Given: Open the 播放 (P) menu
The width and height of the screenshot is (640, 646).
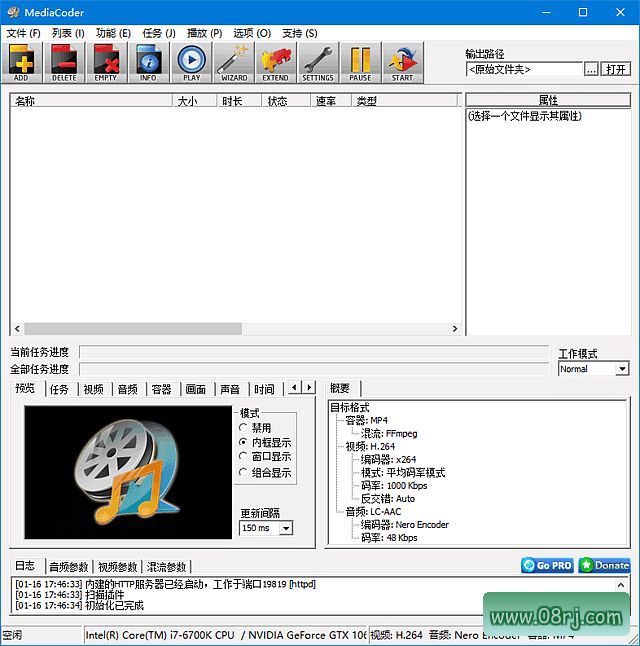Looking at the screenshot, I should point(204,33).
